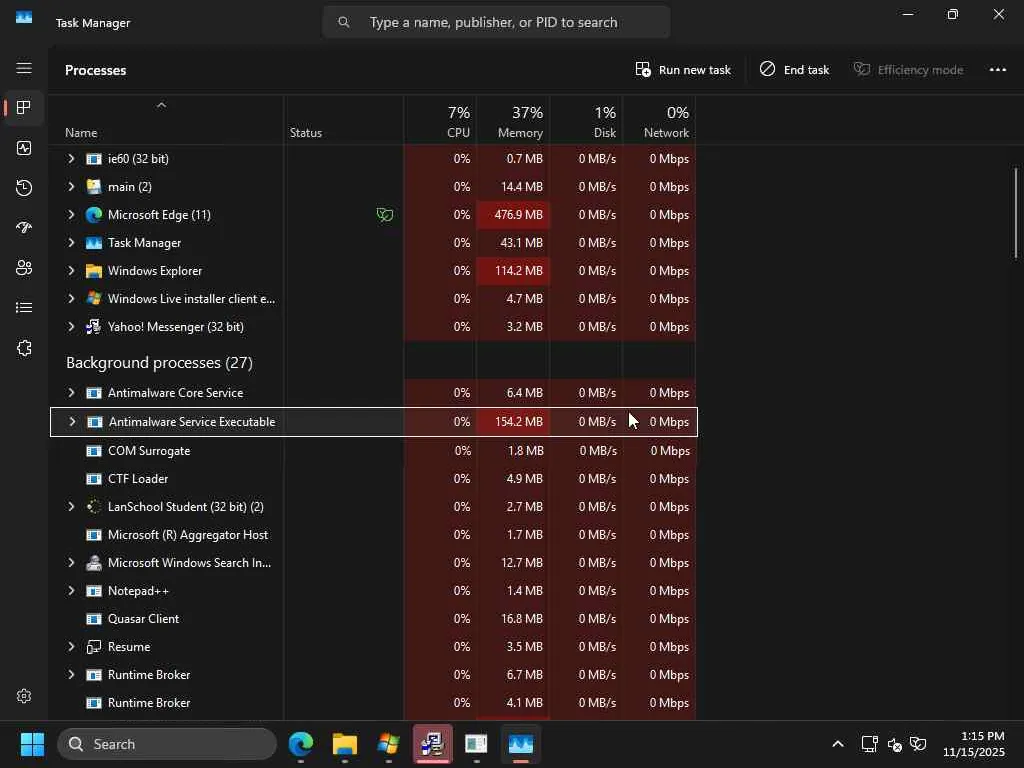Open the Startup apps sidebar icon
Viewport: 1024px width, 768px height.
24,228
